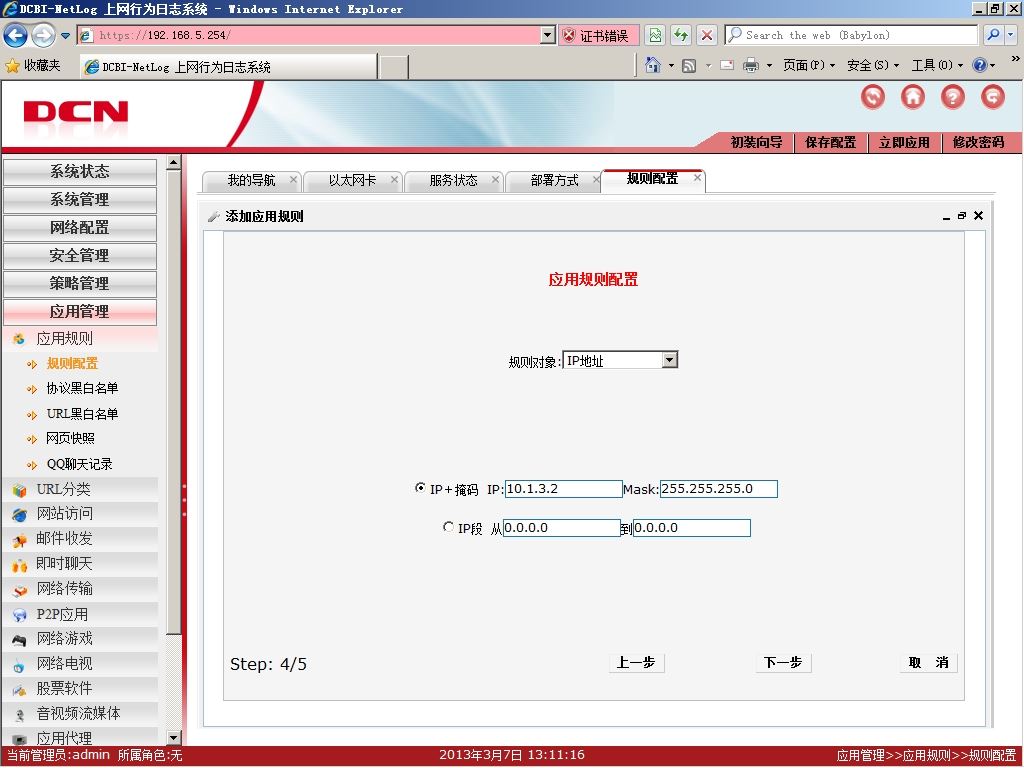Click the 上一步 button
Viewport: 1024px width, 768px height.
tap(636, 663)
